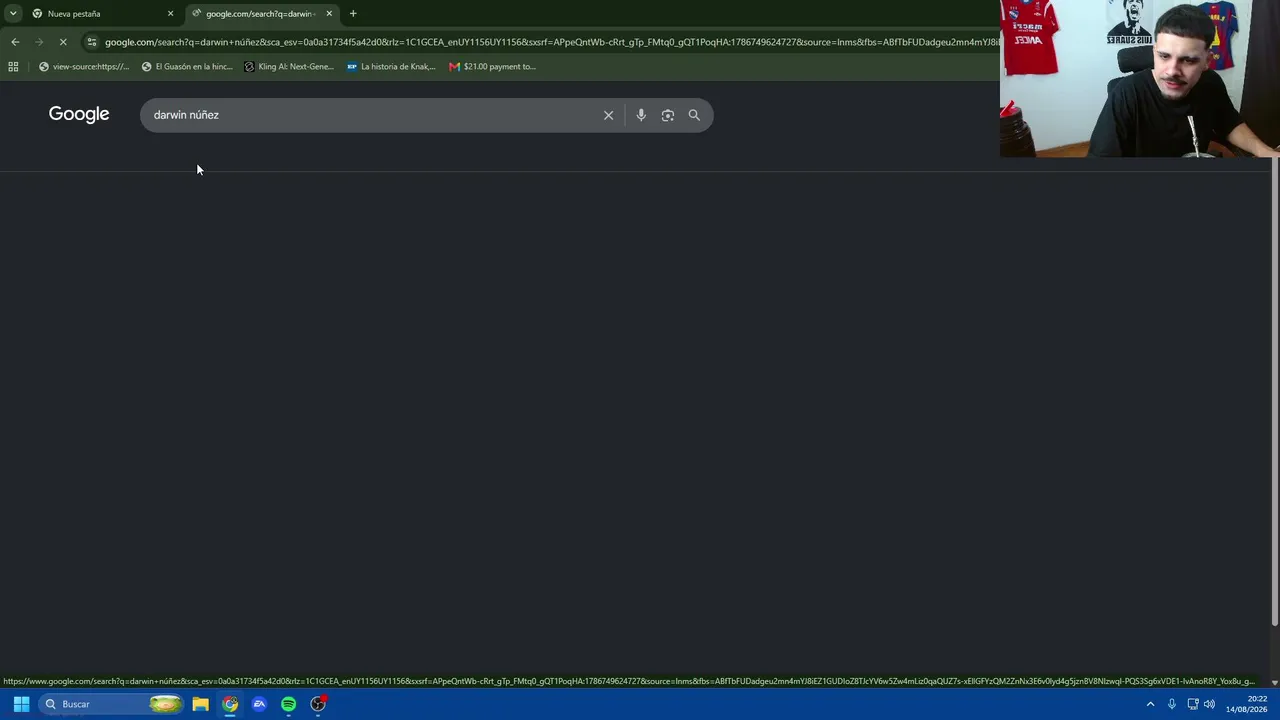1280x720 pixels.
Task: Clear the search box text
Action: pyautogui.click(x=608, y=115)
